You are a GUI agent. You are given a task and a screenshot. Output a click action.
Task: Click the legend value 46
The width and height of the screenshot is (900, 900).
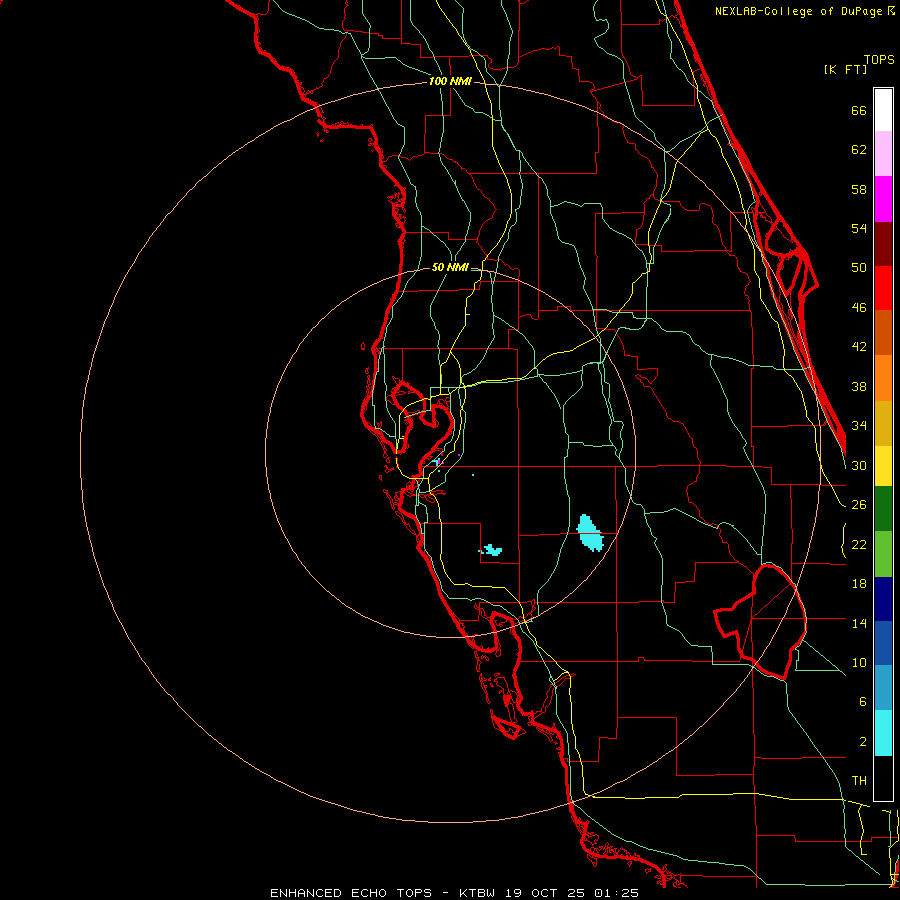coord(859,308)
